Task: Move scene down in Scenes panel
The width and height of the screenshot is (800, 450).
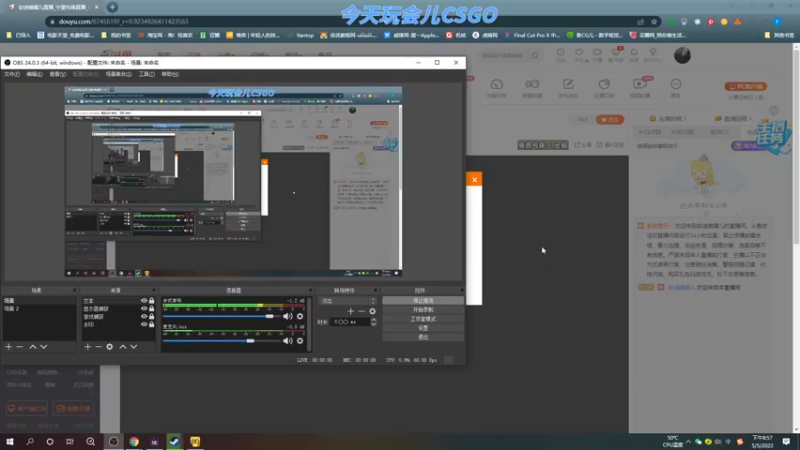Action: [x=44, y=347]
